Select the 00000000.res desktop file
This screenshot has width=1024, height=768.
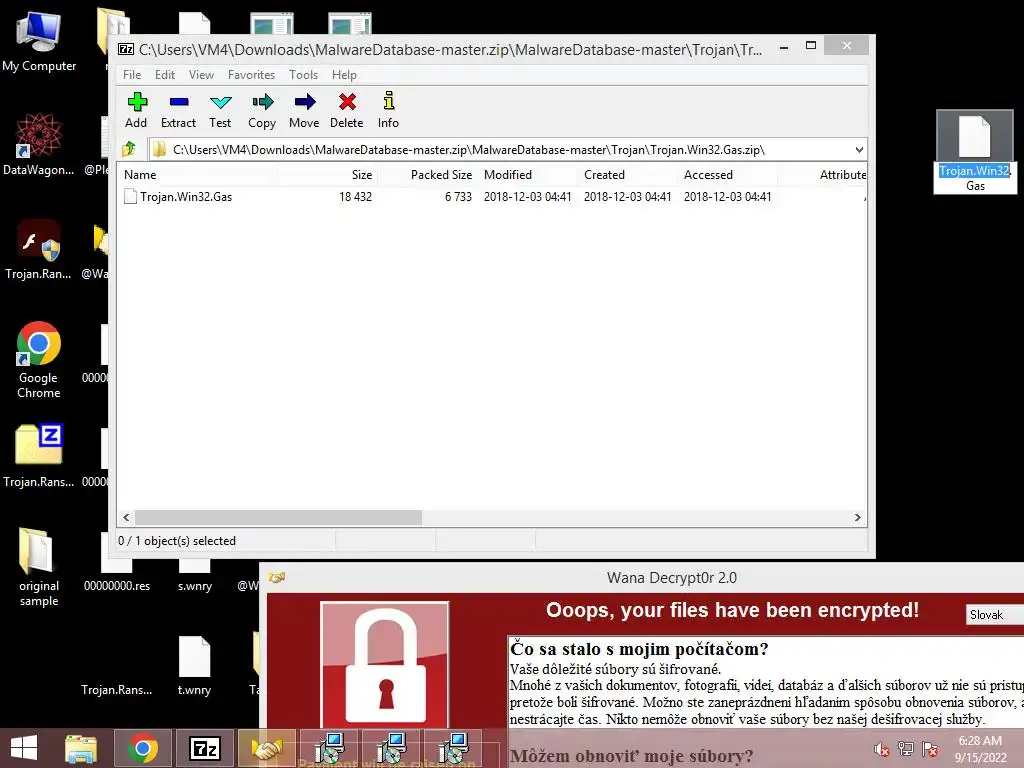(117, 565)
